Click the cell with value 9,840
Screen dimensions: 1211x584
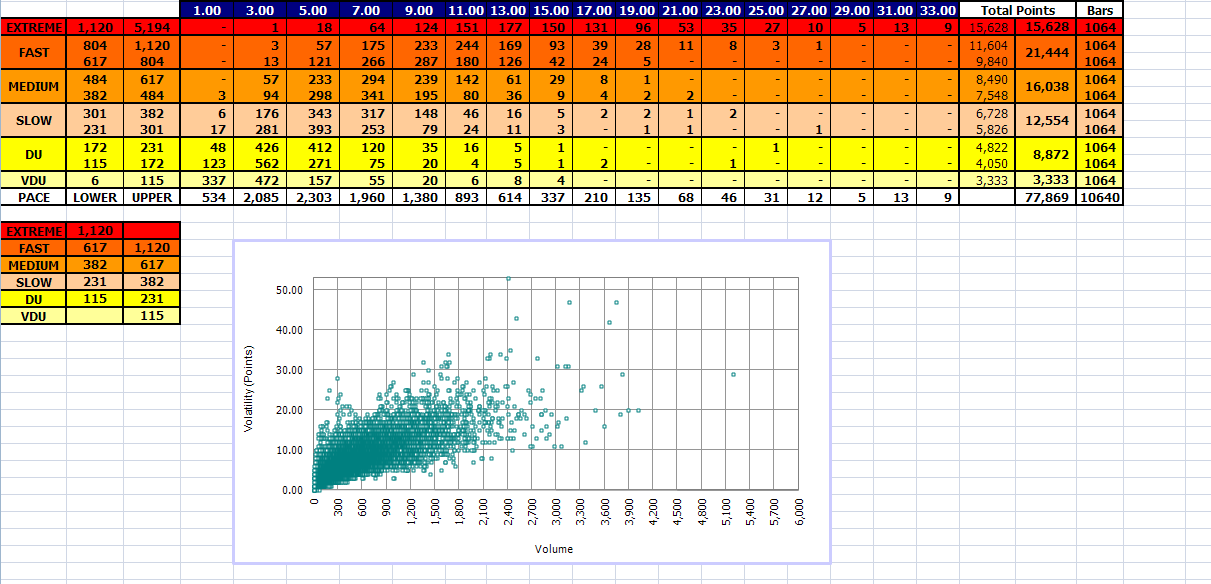tap(987, 61)
